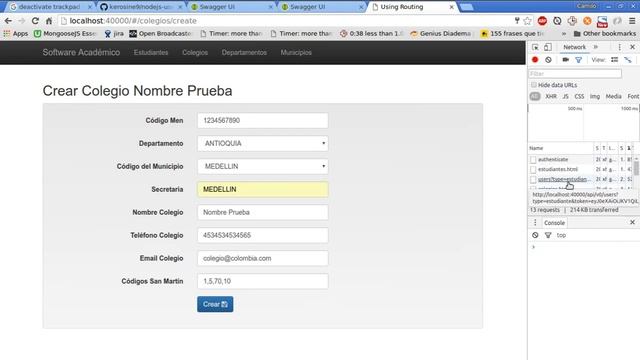Toggle capture screenshots camera icon
The width and height of the screenshot is (640, 360).
(x=565, y=60)
